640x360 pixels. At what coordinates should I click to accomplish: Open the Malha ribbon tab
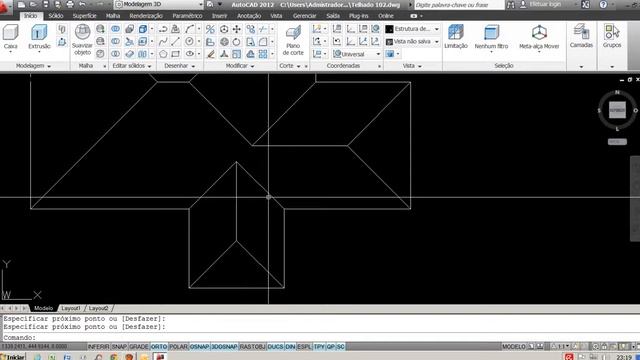pyautogui.click(x=113, y=16)
